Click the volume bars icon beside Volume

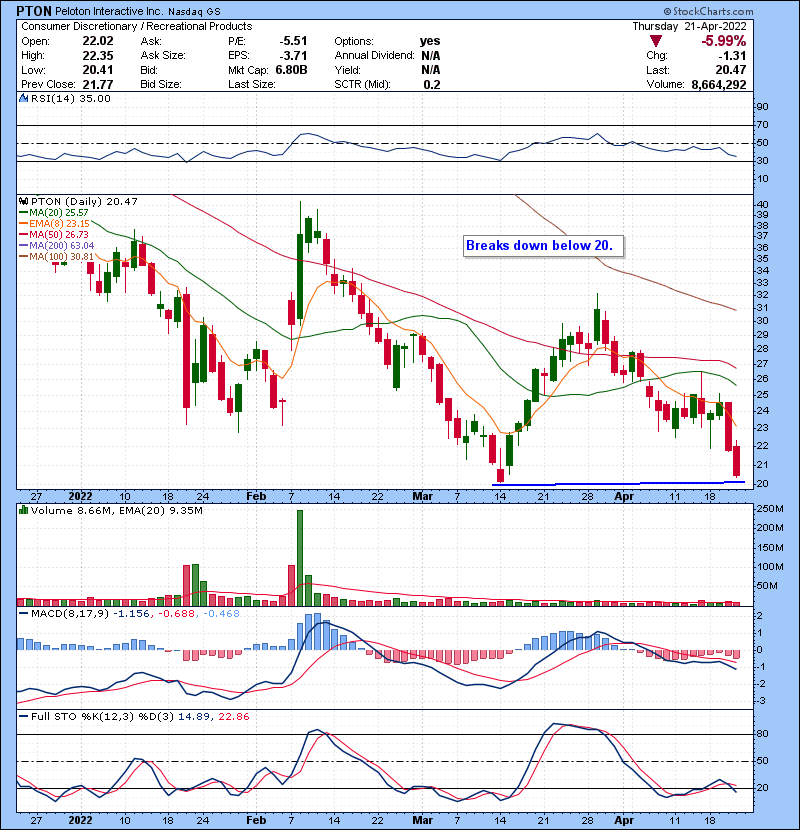click(x=24, y=510)
